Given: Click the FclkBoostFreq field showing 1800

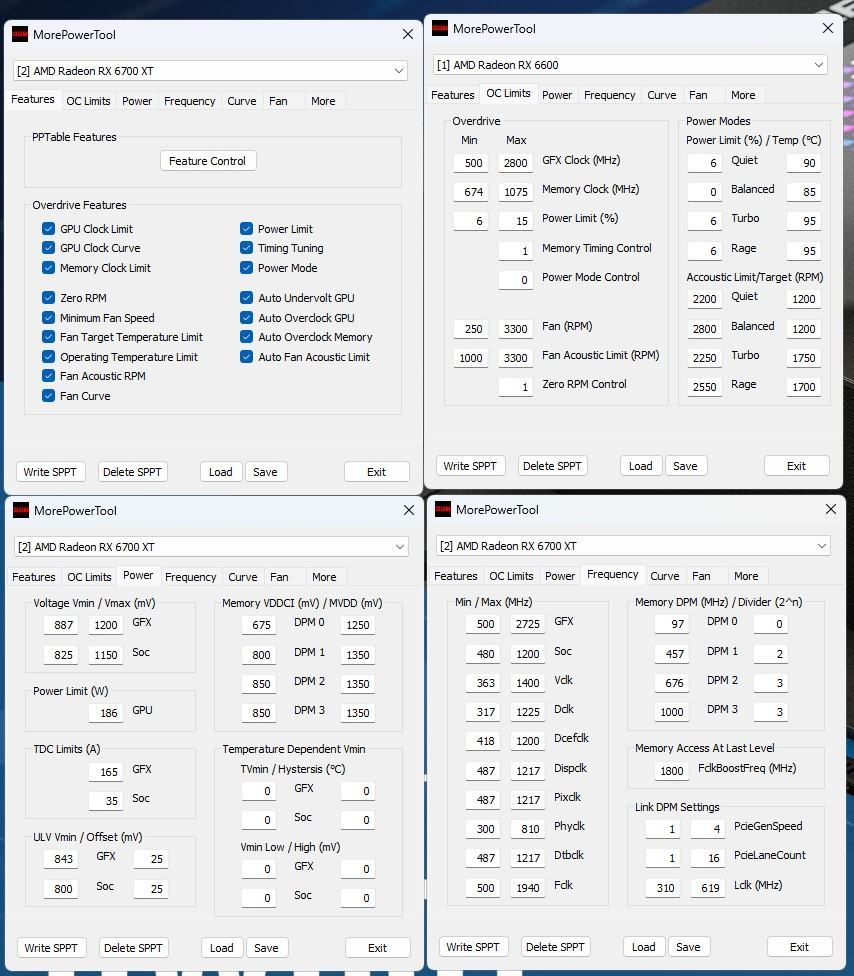Looking at the screenshot, I should click(672, 771).
